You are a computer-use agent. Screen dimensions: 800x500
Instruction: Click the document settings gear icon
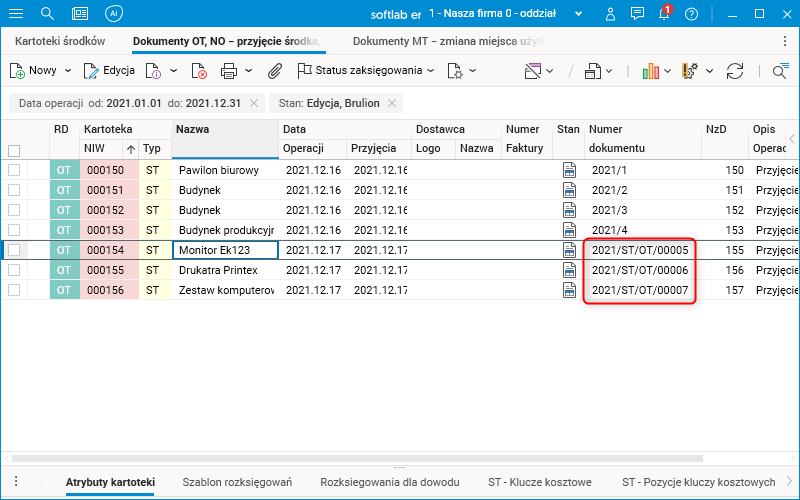coord(455,71)
